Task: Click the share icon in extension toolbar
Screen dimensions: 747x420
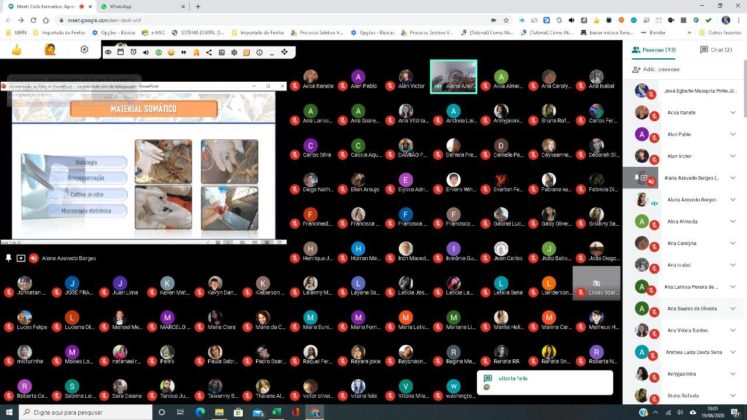Action: coord(209,52)
